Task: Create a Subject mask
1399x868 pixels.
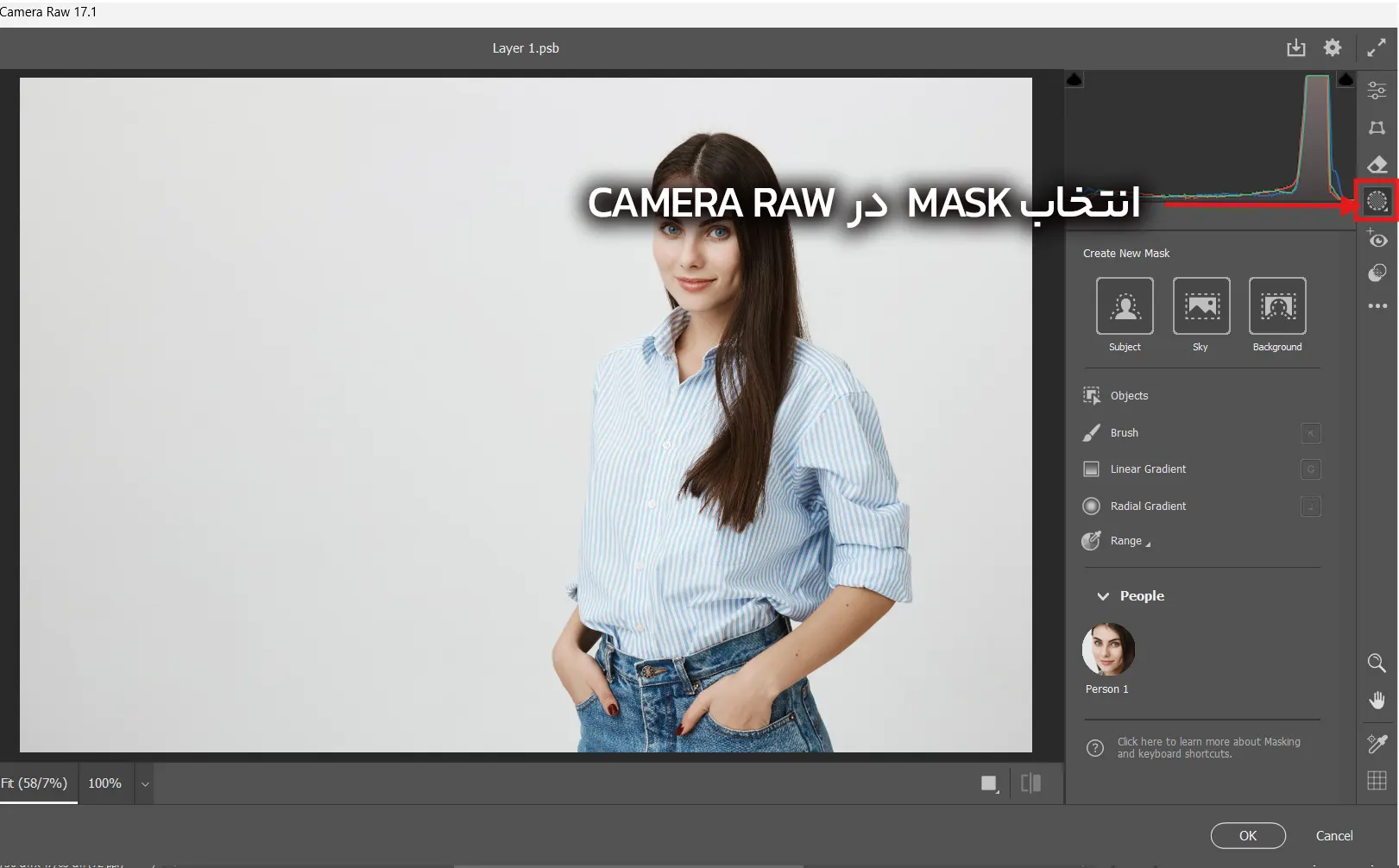Action: click(x=1125, y=306)
